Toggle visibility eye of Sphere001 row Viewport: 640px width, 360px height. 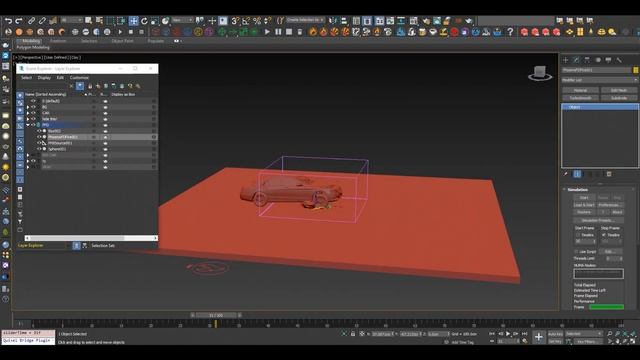39,149
